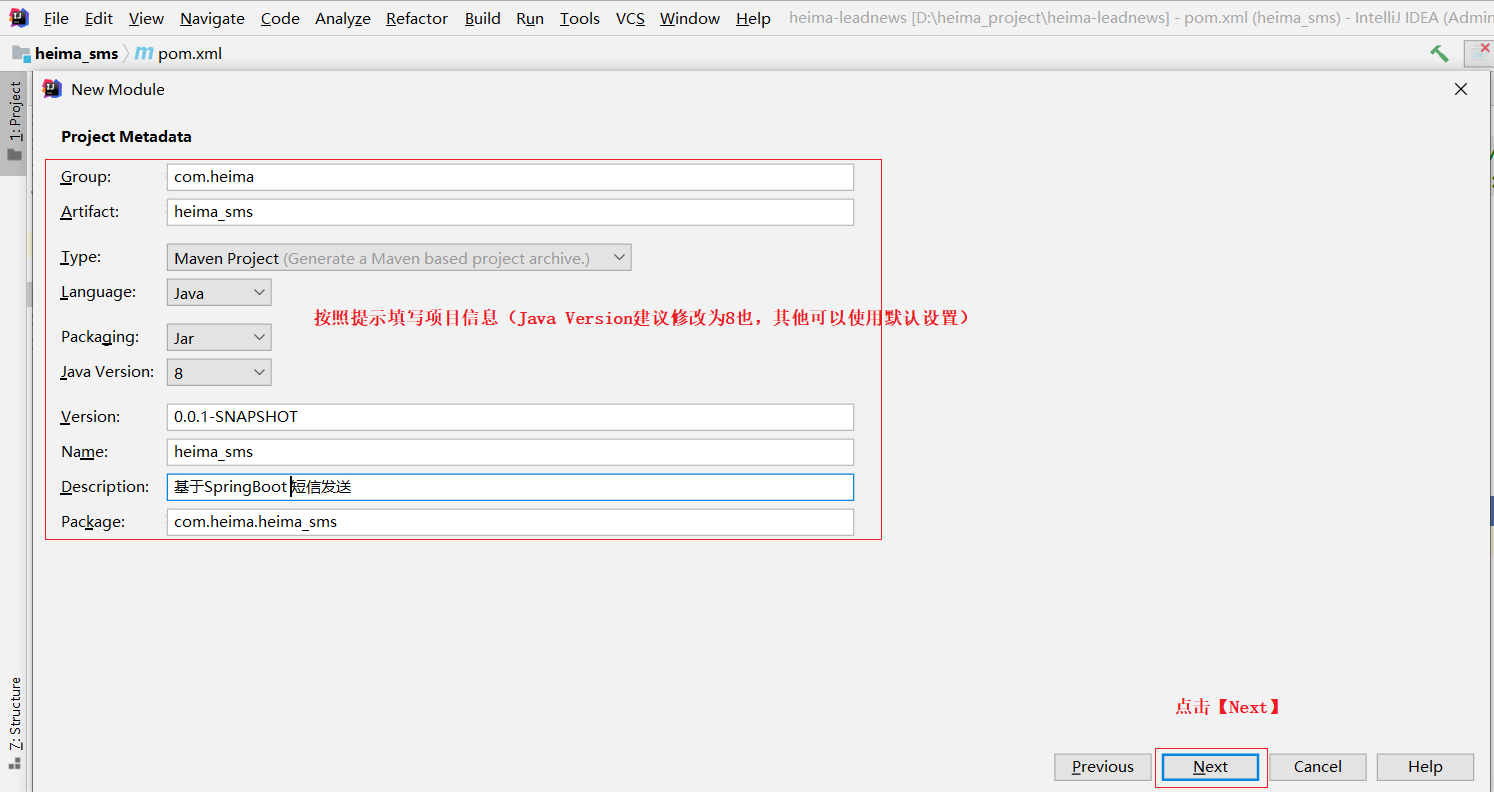This screenshot has height=792, width=1494.
Task: Open the Edit menu
Action: (99, 18)
